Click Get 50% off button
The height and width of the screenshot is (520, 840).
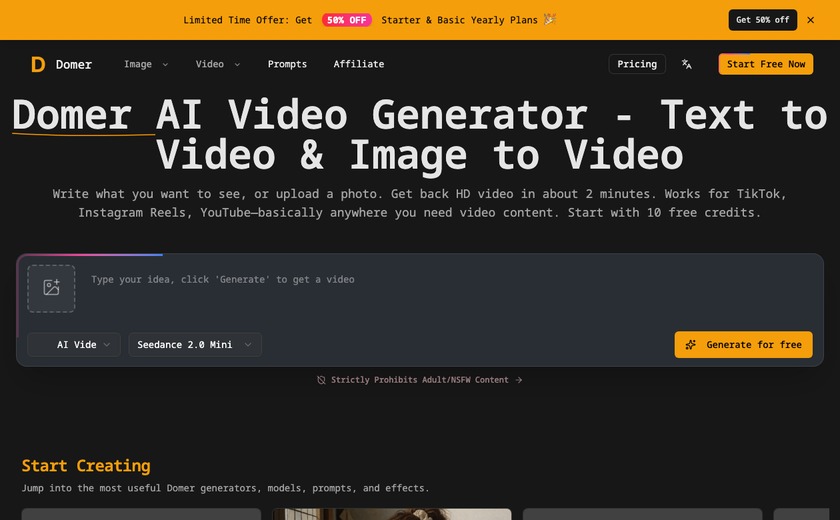click(x=762, y=20)
